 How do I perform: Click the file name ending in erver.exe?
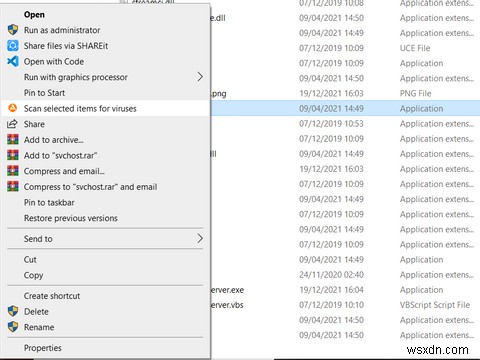[227, 290]
